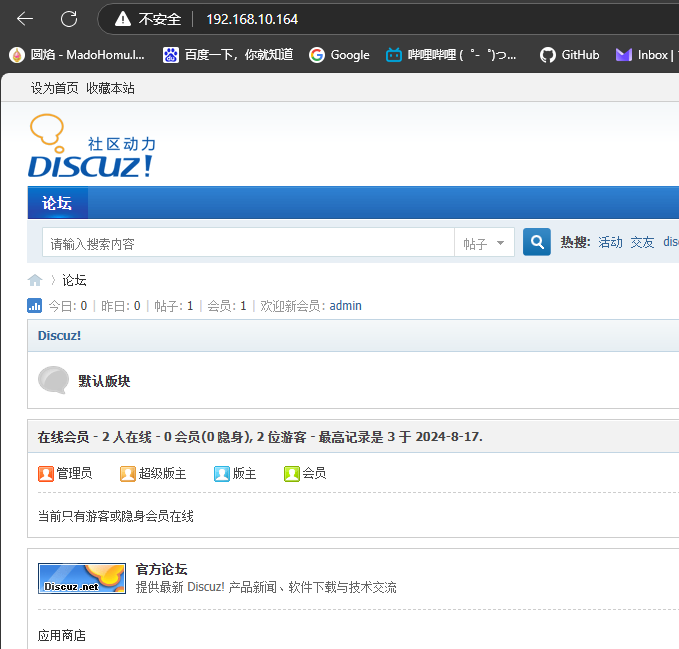Click the 设为首页 link

(x=55, y=88)
